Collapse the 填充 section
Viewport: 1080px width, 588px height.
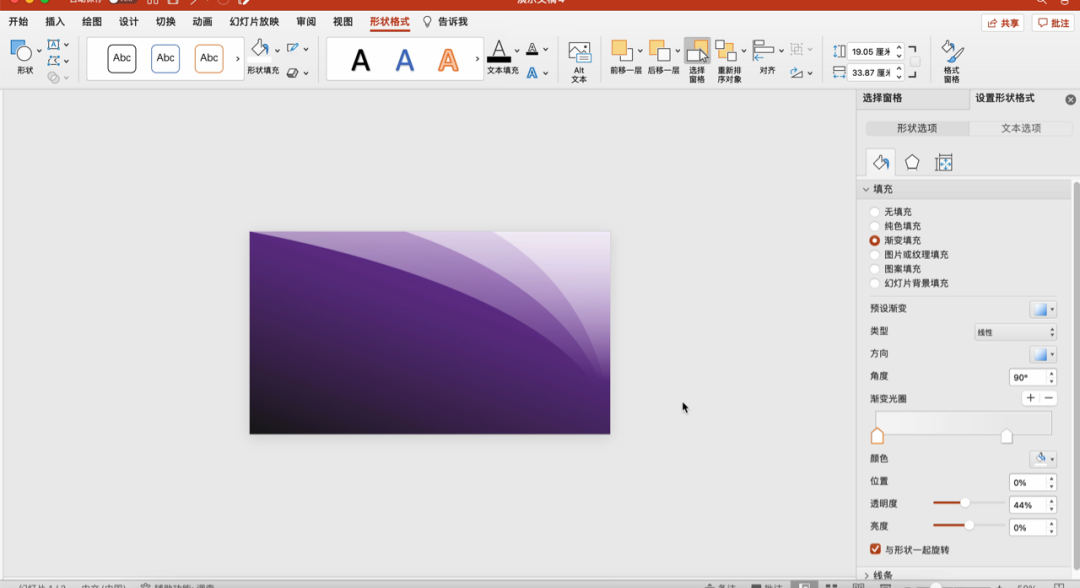tap(866, 189)
